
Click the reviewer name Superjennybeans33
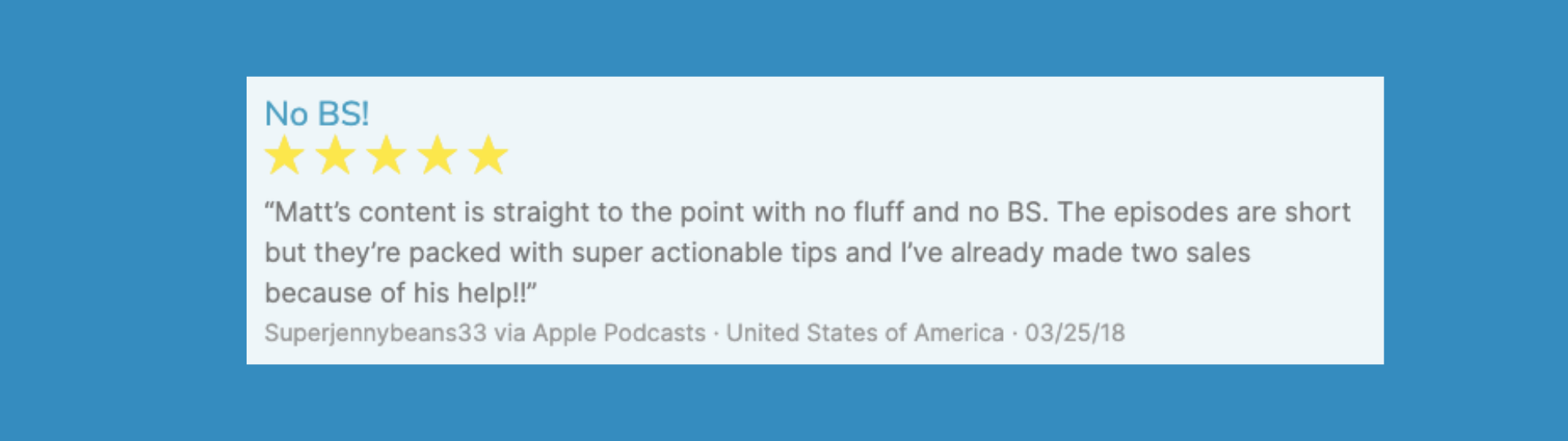pyautogui.click(x=376, y=333)
